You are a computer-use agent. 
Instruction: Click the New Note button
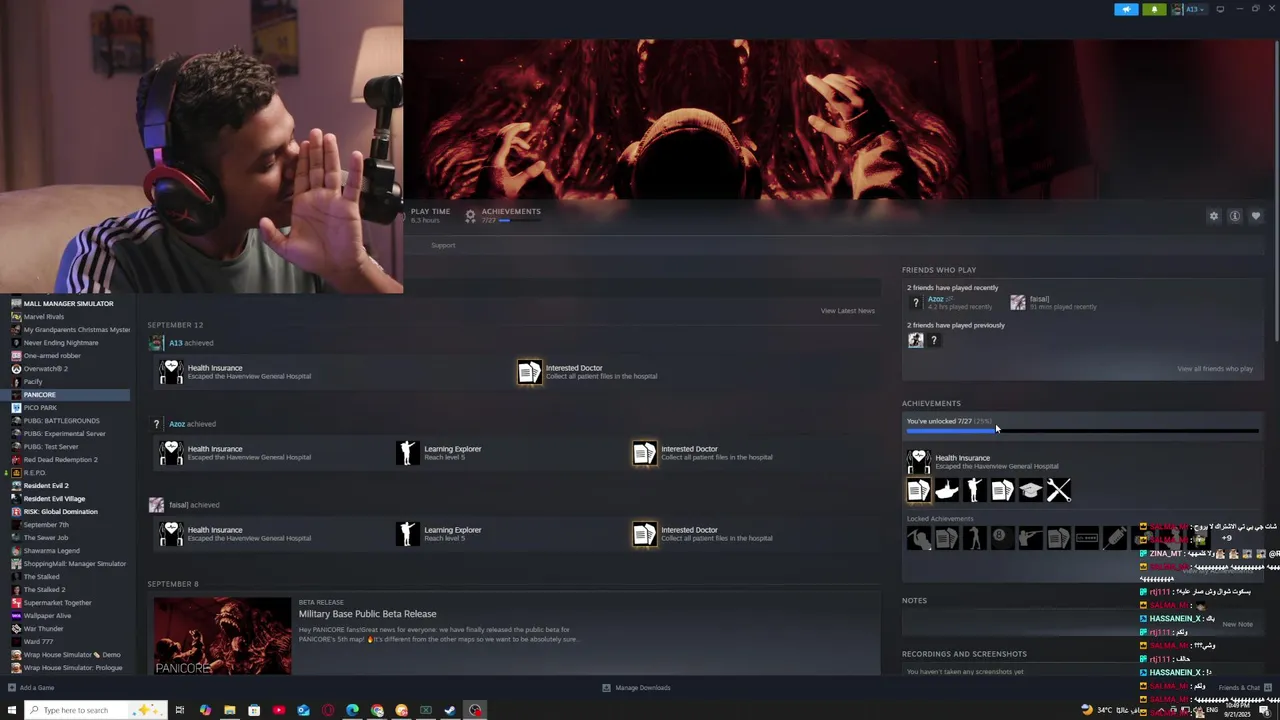click(1237, 624)
